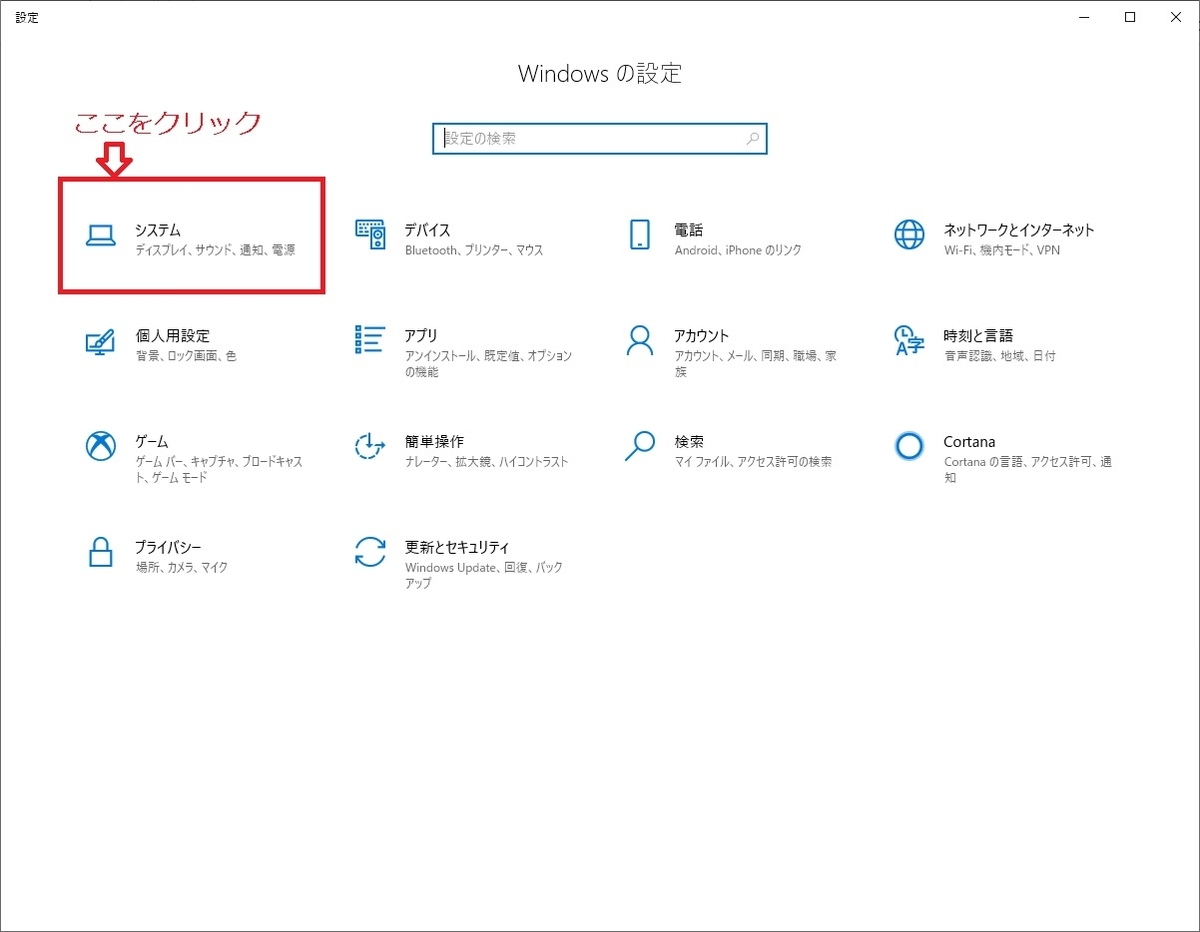
Task: Click the Cortana circle icon
Action: 909,446
